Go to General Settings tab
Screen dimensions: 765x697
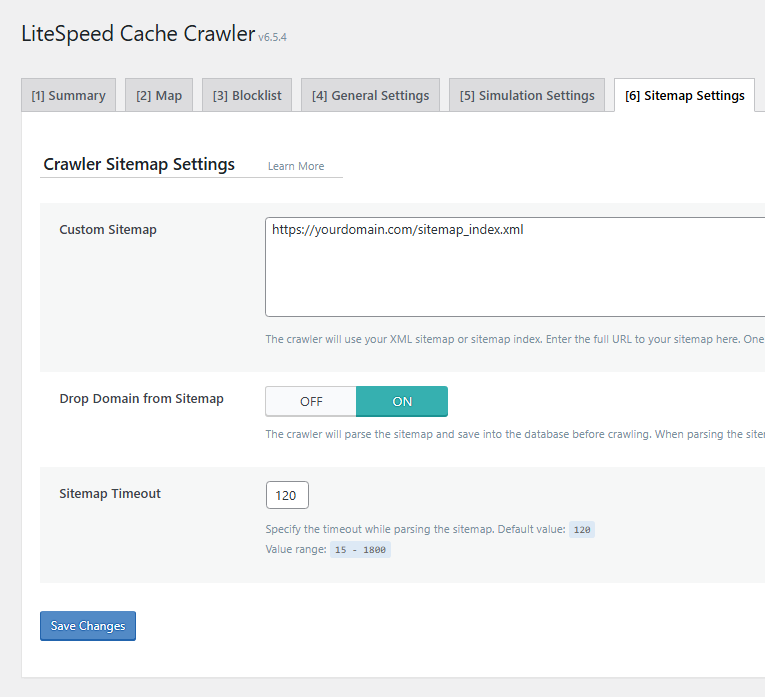[x=370, y=95]
